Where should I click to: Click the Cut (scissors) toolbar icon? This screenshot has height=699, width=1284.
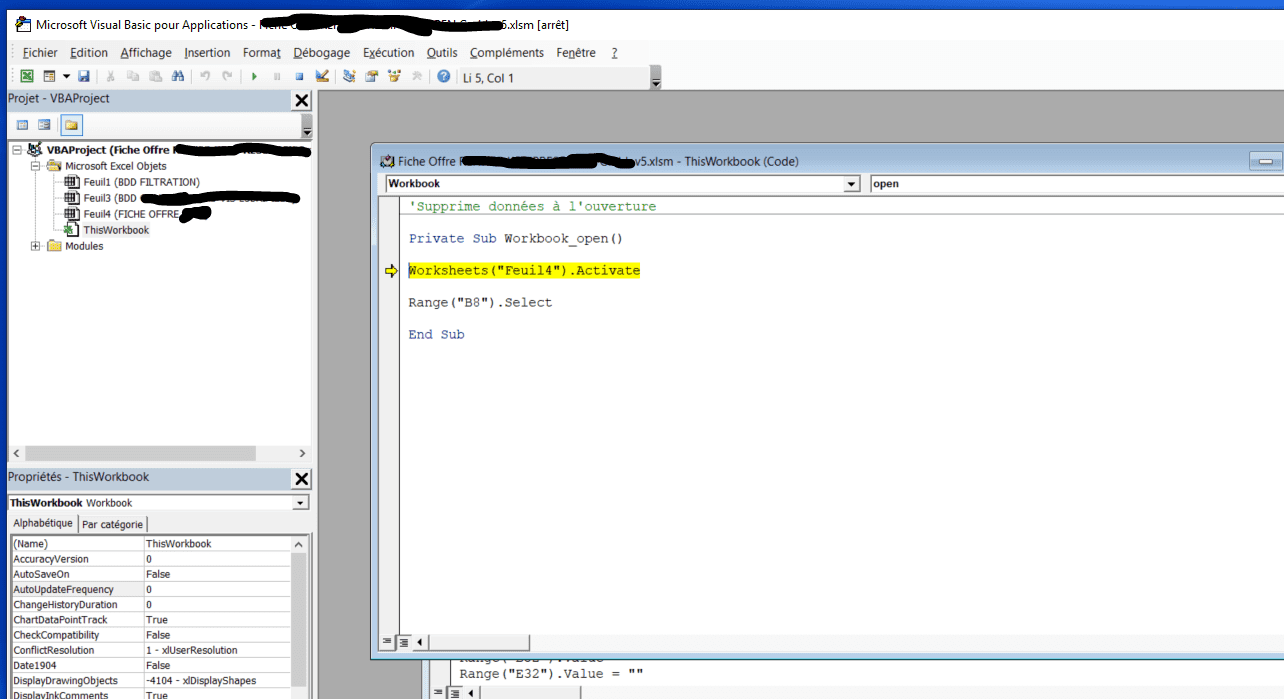pos(111,76)
